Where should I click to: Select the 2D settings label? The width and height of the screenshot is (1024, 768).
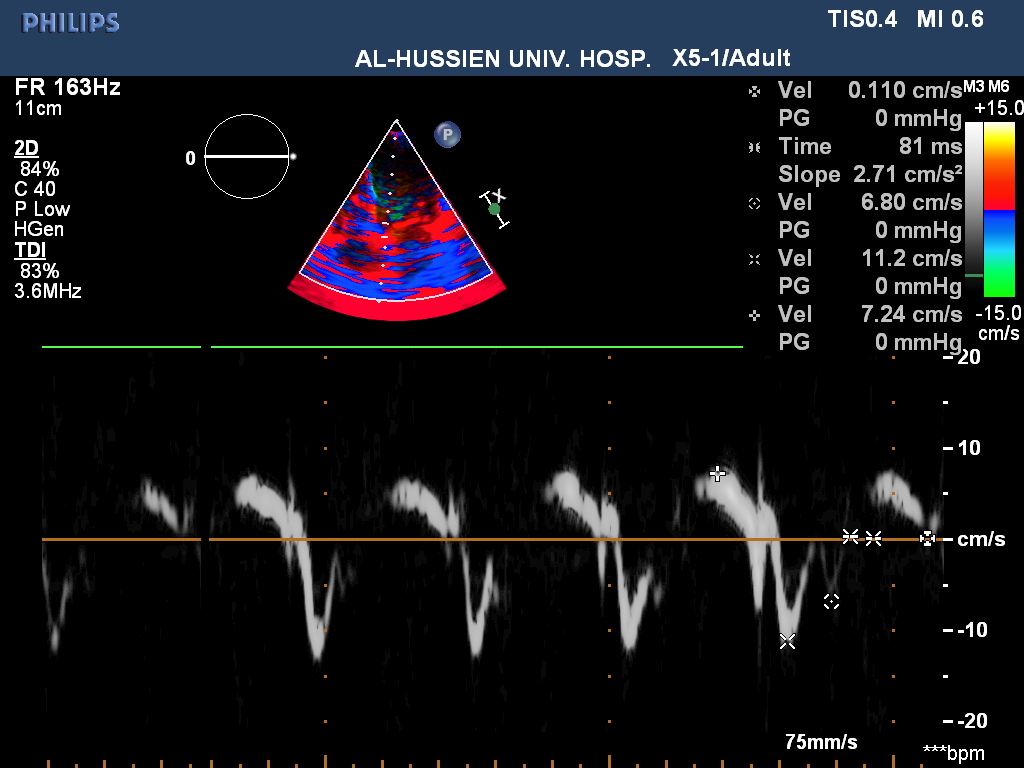click(26, 148)
